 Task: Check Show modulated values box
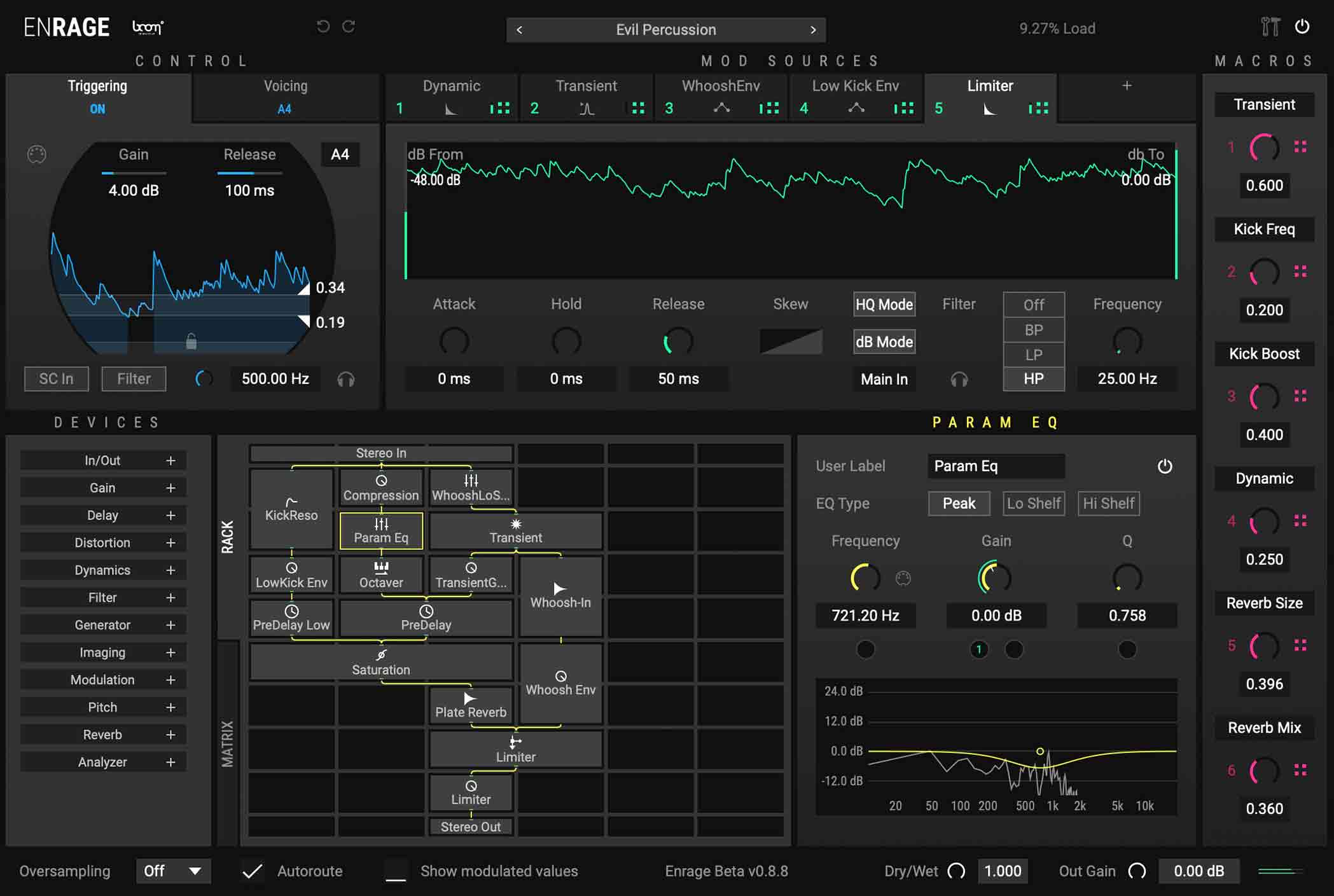click(396, 871)
